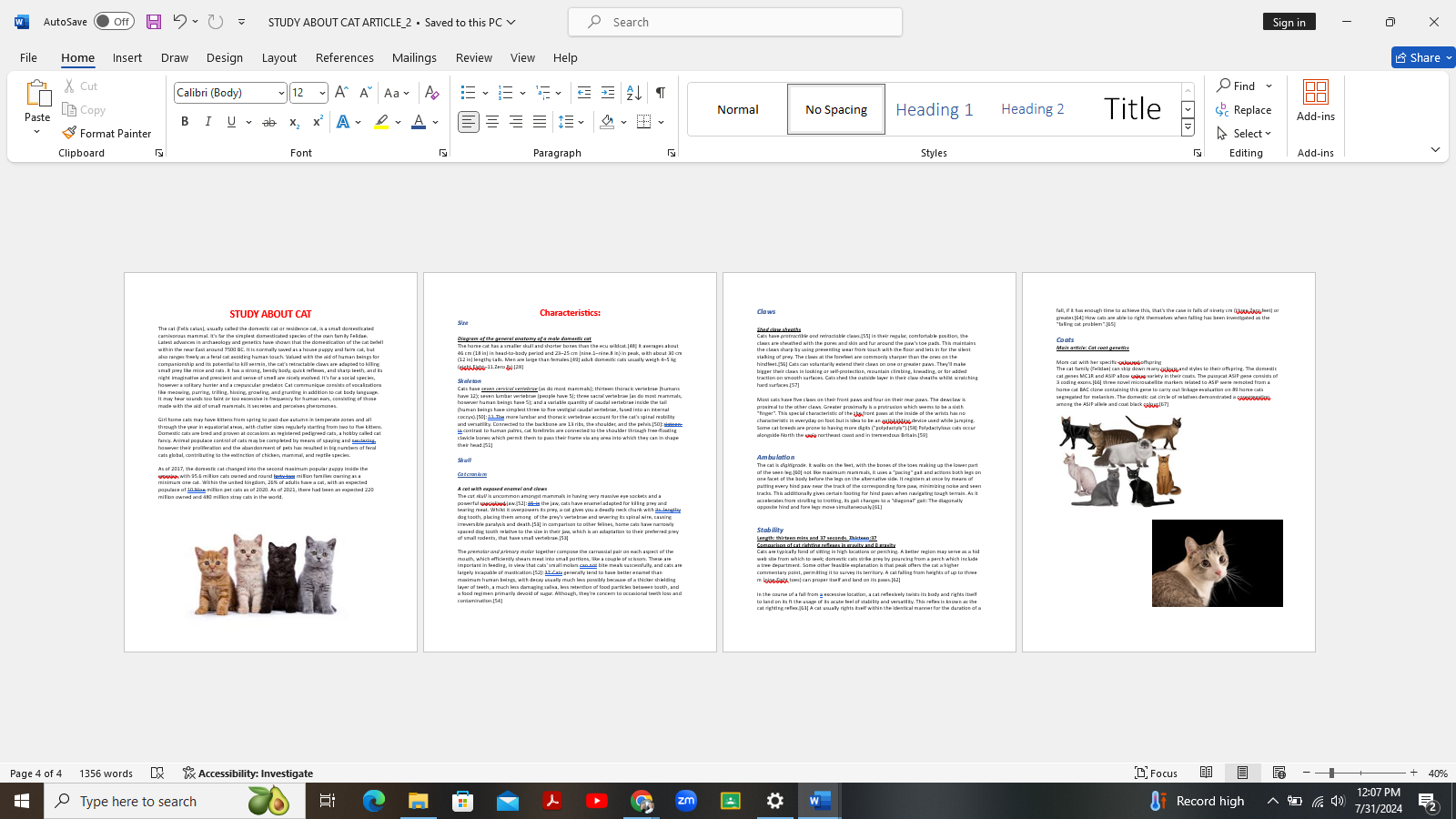Switch to the Layout tab
This screenshot has width=1456, height=819.
[x=278, y=57]
